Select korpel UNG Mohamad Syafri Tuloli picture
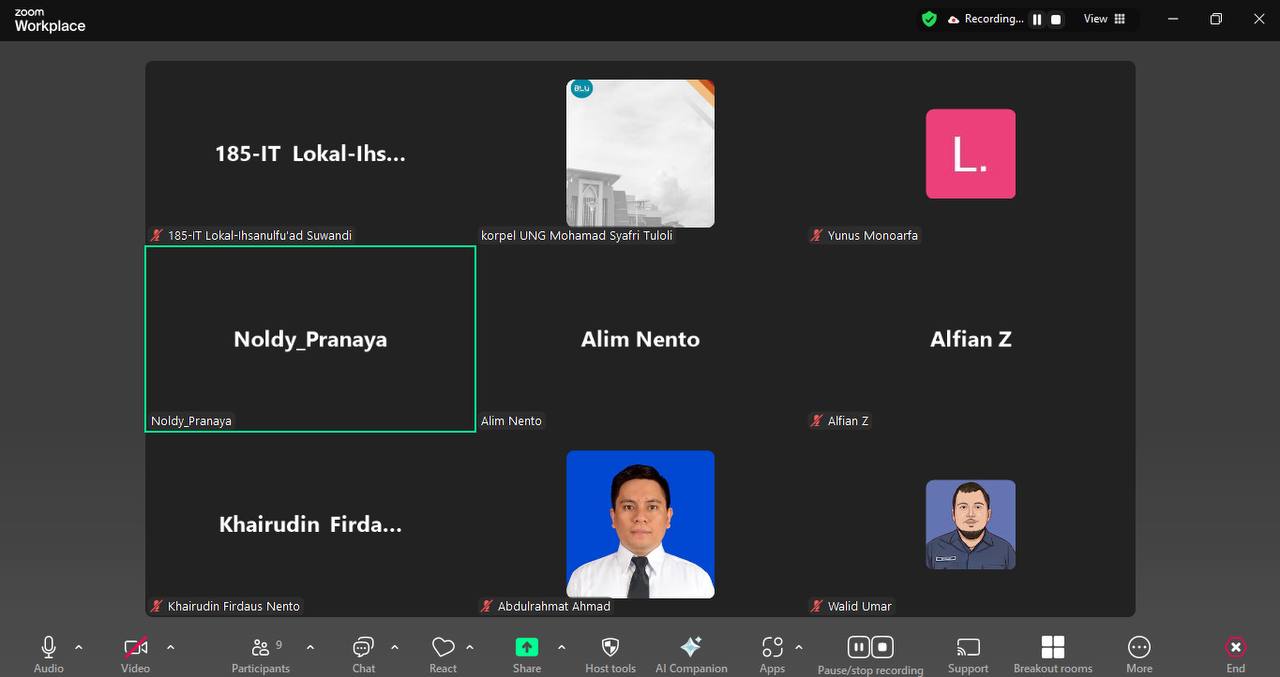The width and height of the screenshot is (1280, 677). pyautogui.click(x=640, y=153)
